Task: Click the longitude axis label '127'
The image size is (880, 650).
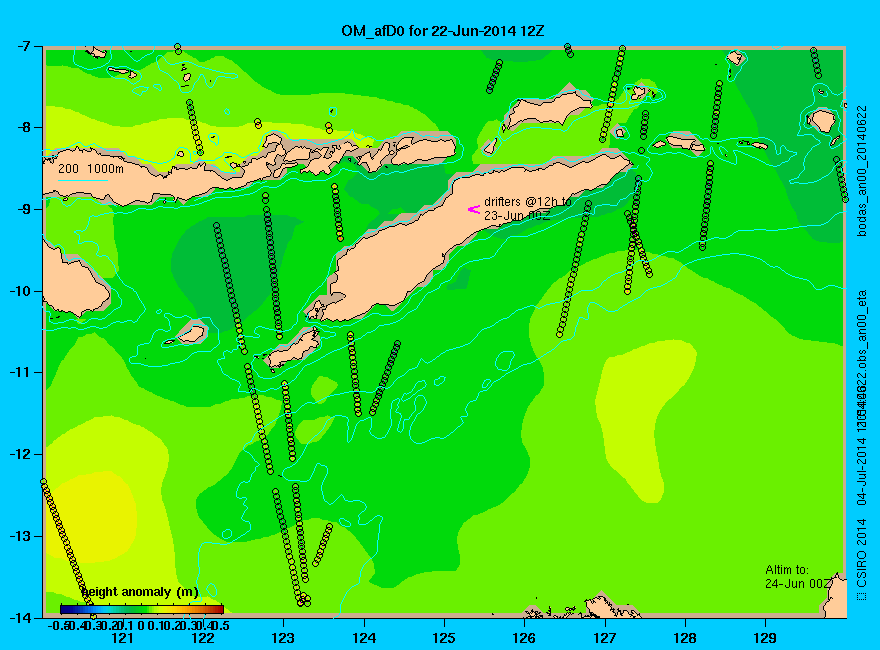Action: [604, 638]
